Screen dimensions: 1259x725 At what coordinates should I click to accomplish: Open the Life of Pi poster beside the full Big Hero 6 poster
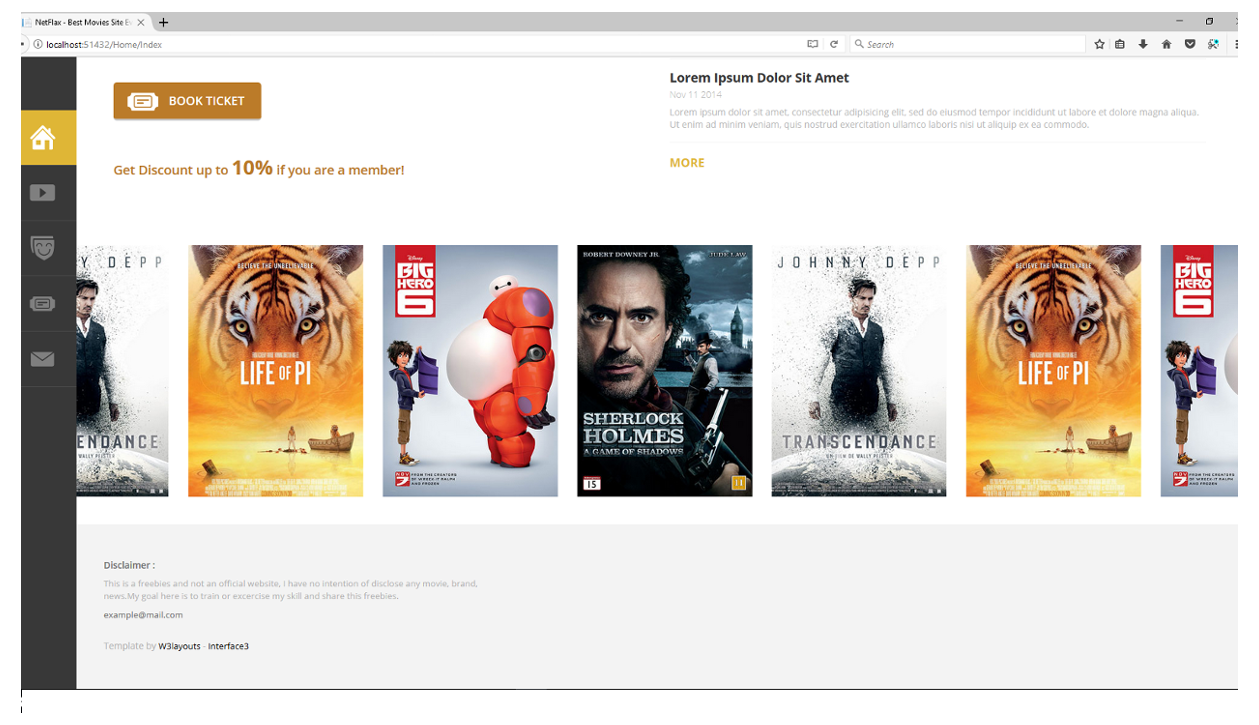pyautogui.click(x=276, y=371)
